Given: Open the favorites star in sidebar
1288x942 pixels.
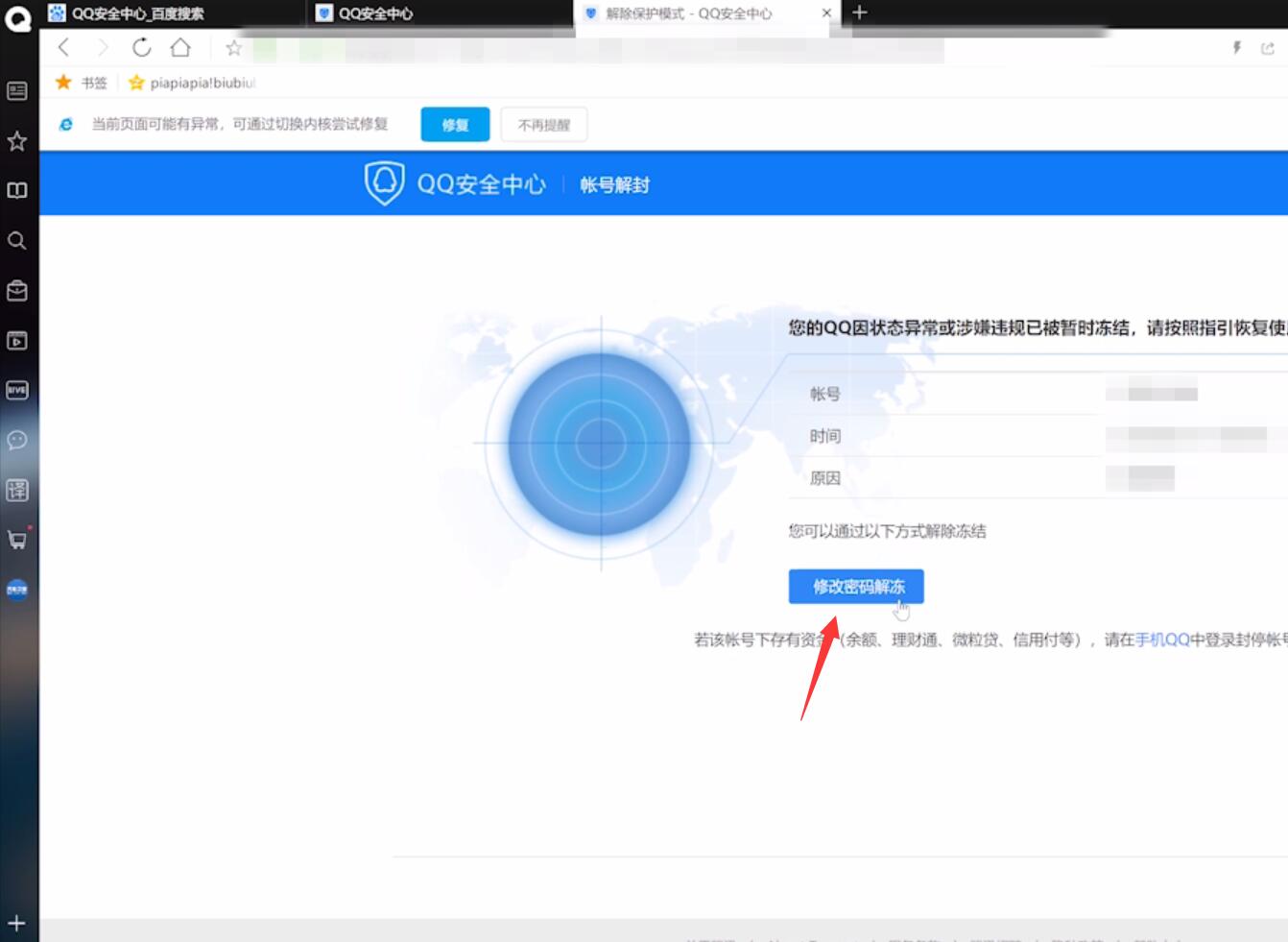Looking at the screenshot, I should (x=17, y=141).
